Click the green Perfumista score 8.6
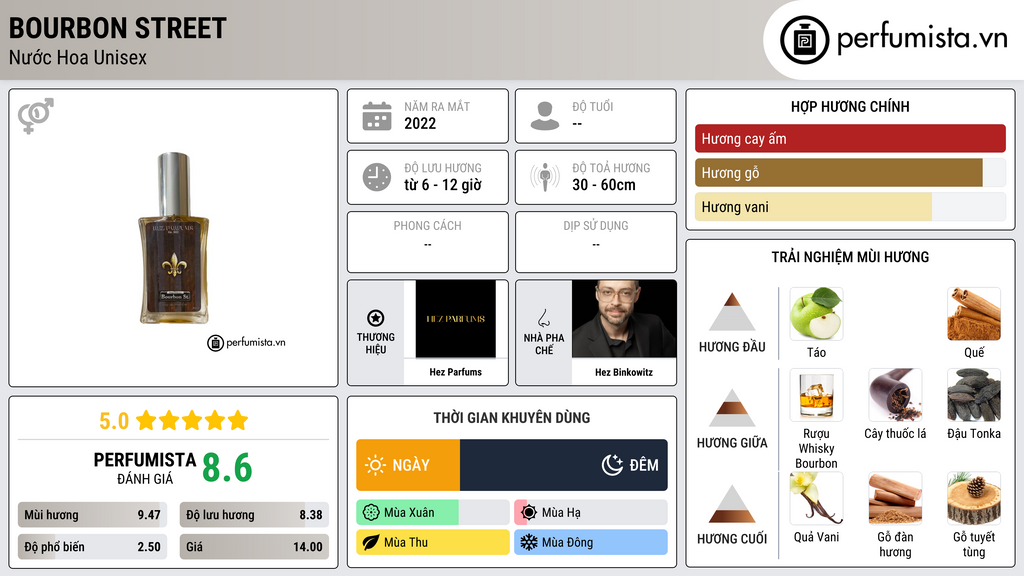Screen dimensions: 1024x576 (x=227, y=468)
